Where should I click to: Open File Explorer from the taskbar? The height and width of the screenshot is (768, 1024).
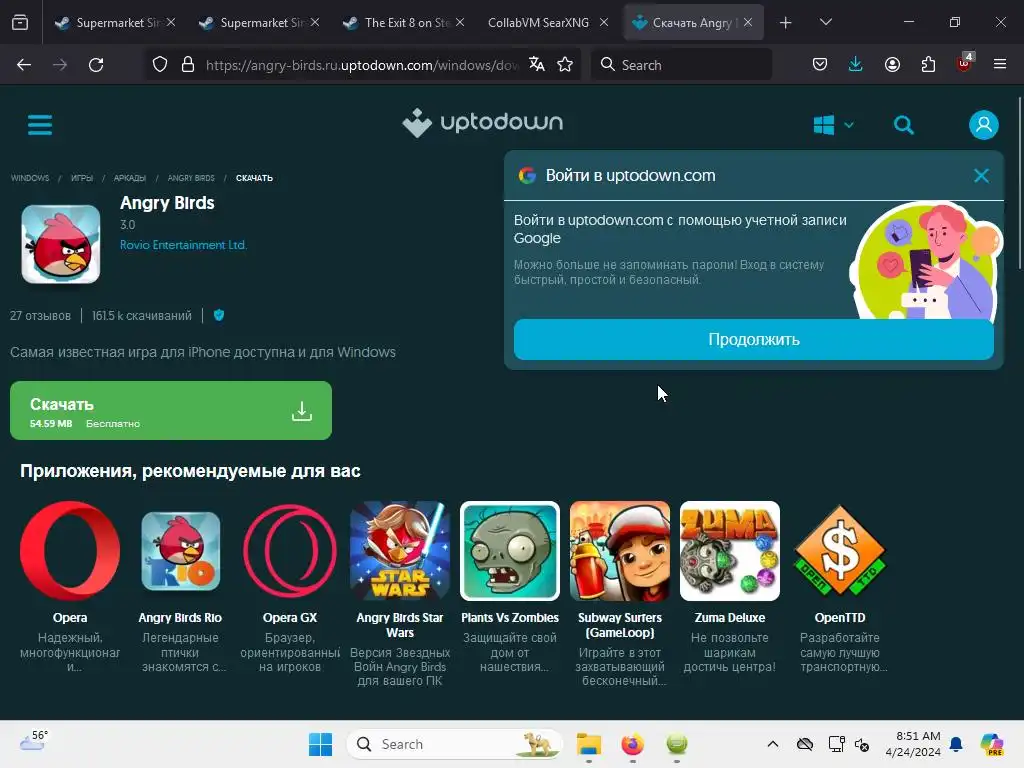(588, 744)
